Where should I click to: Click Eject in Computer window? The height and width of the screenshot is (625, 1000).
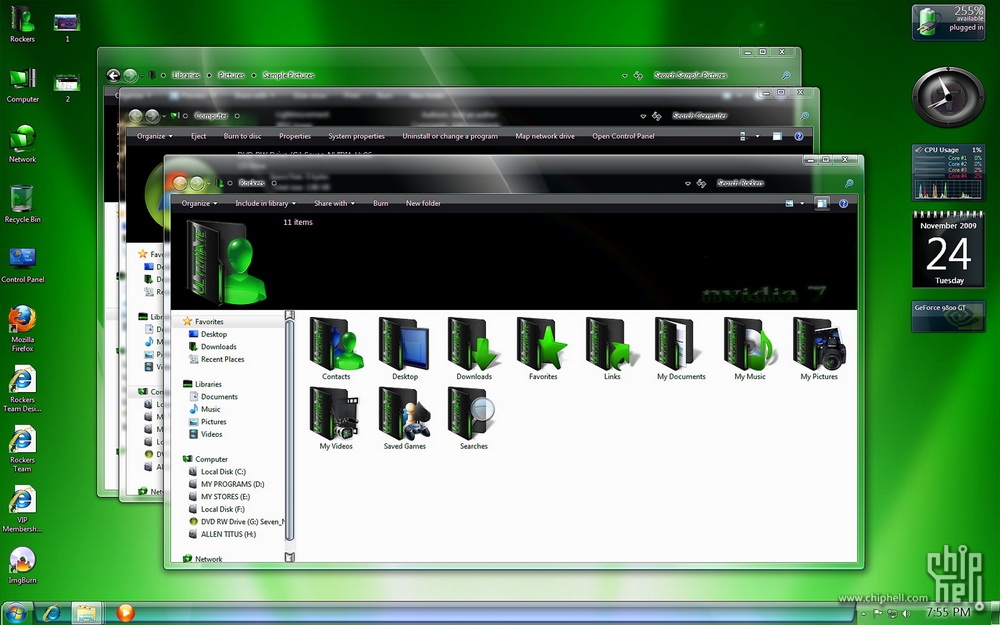click(198, 136)
